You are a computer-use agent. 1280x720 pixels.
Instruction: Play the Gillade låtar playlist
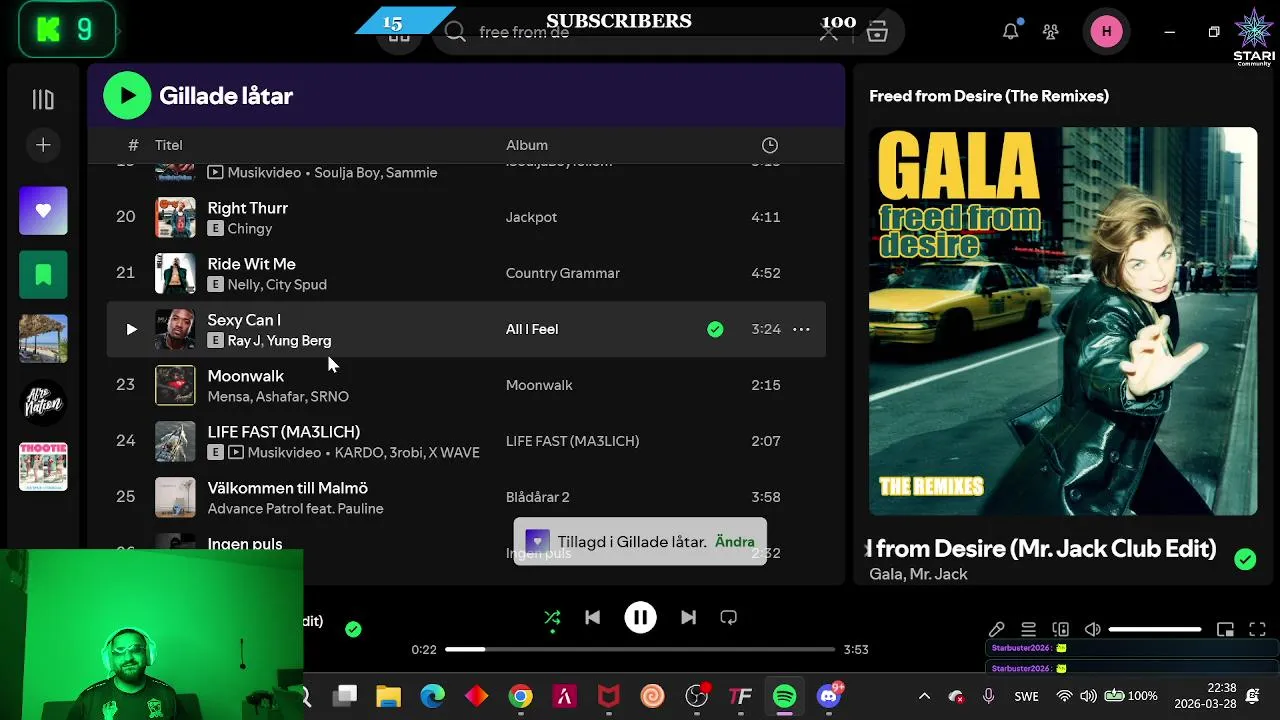[127, 96]
